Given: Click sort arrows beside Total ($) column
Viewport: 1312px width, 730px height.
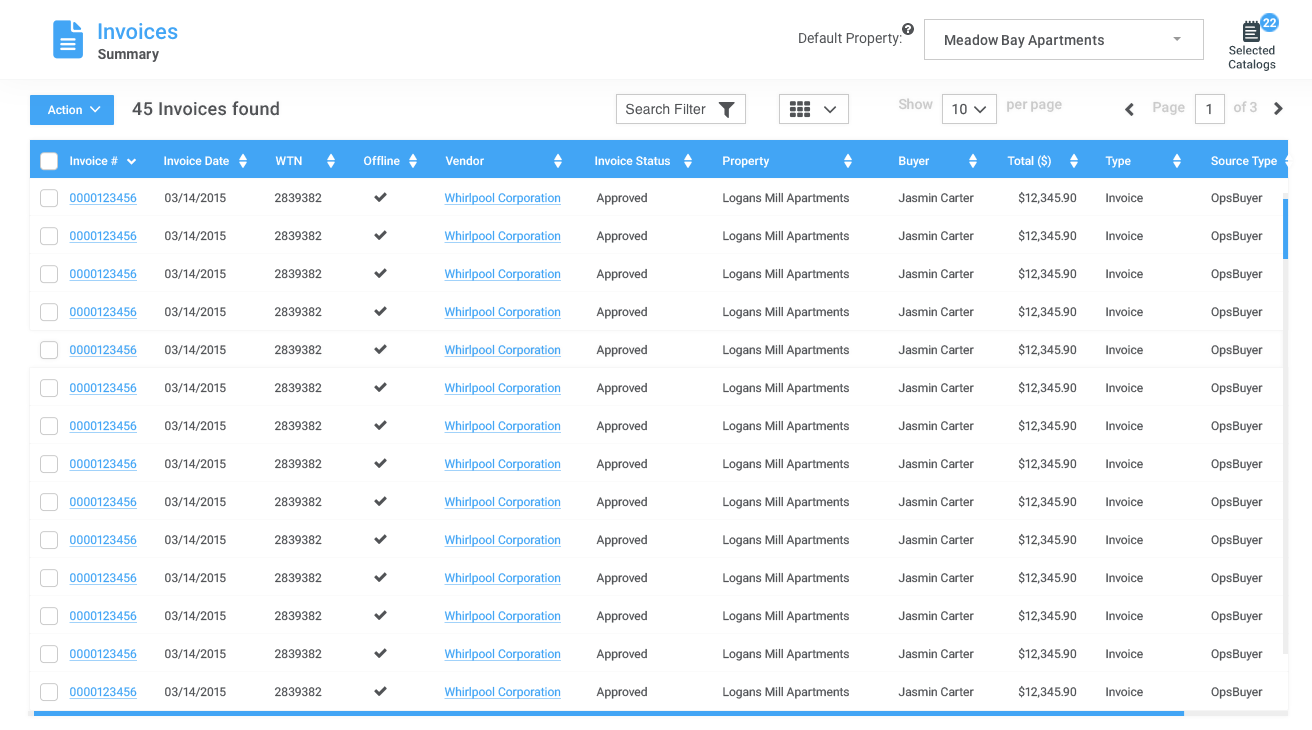Looking at the screenshot, I should pos(1074,161).
